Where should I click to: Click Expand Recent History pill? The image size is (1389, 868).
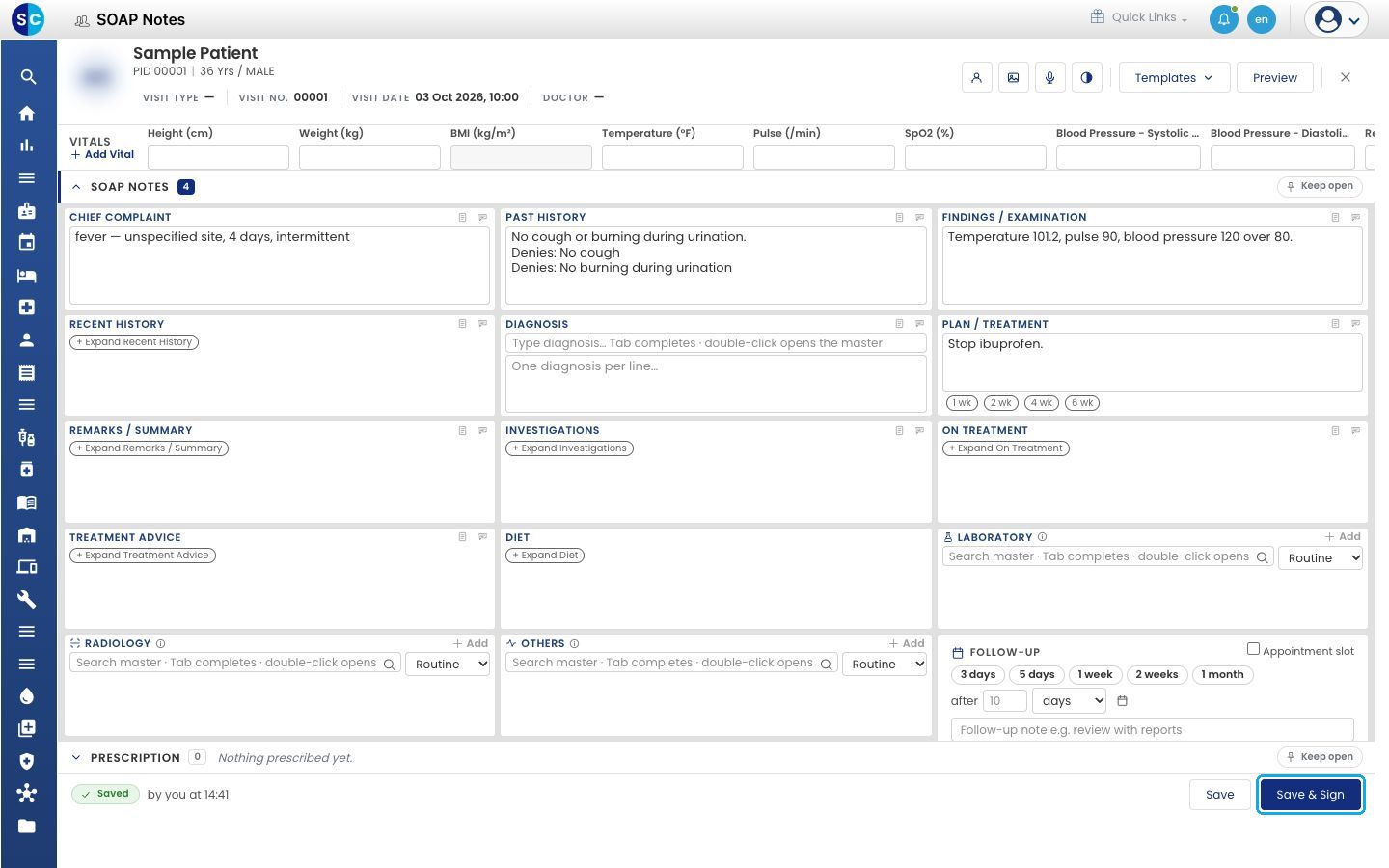pyautogui.click(x=134, y=342)
